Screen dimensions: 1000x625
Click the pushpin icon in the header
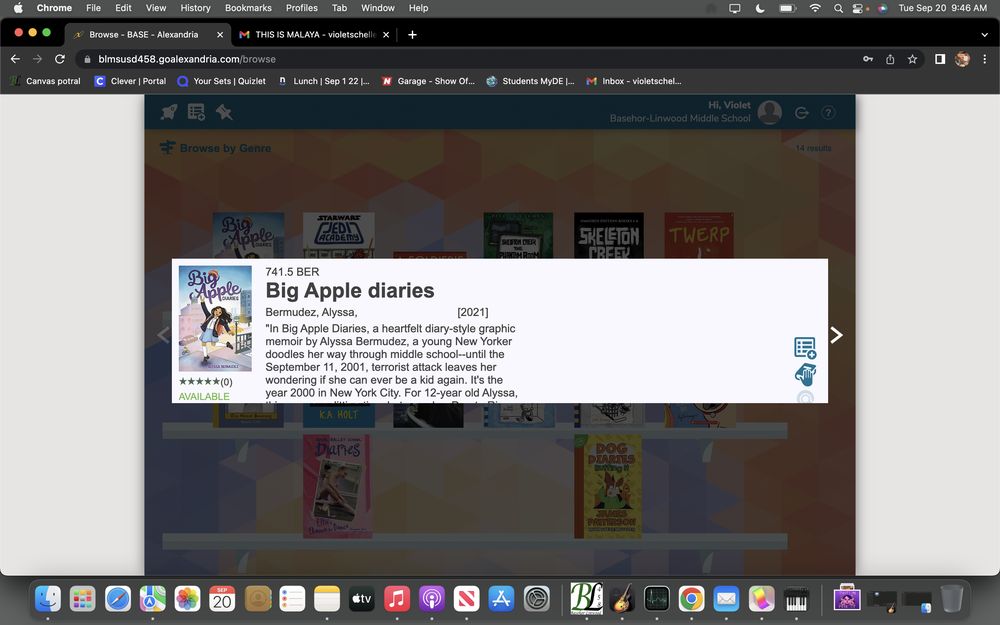tap(224, 112)
